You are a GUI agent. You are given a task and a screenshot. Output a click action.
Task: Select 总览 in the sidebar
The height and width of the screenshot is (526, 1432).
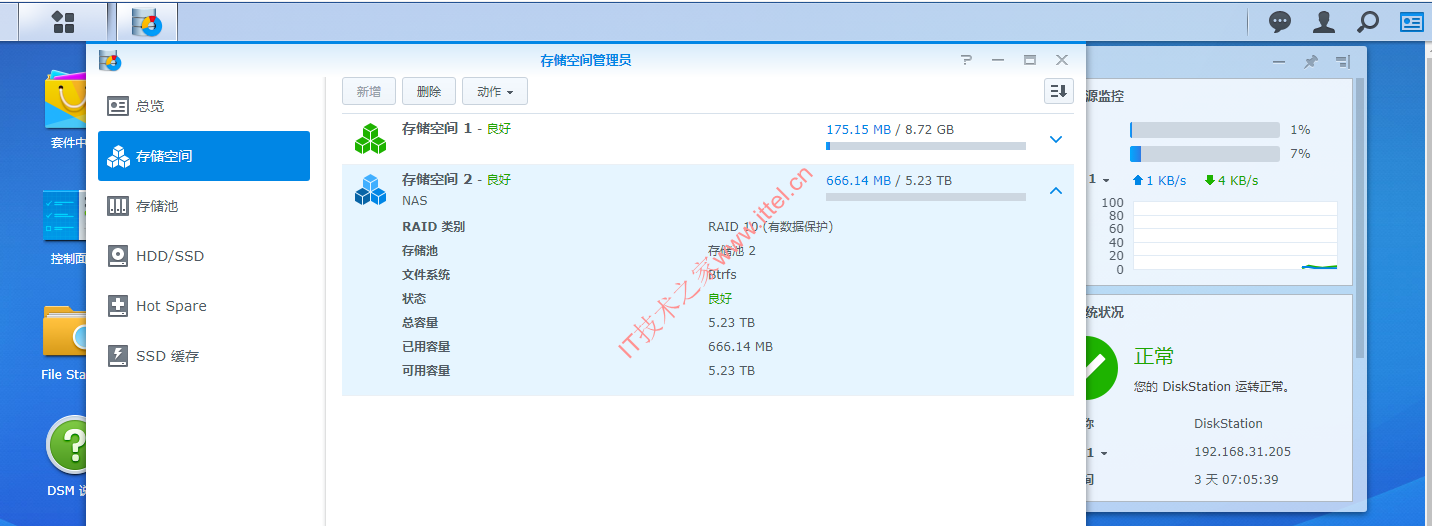click(204, 106)
